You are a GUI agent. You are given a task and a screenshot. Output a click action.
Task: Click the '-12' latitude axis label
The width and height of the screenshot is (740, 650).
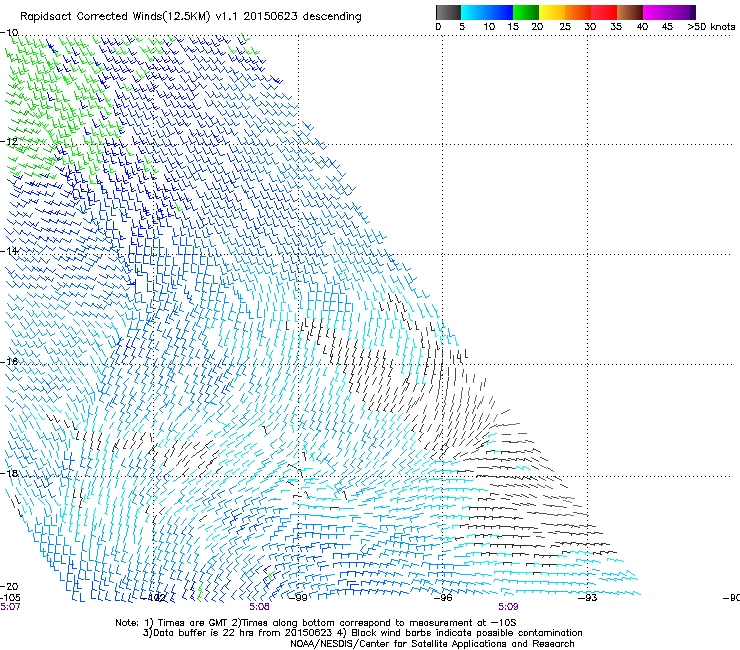click(x=9, y=142)
